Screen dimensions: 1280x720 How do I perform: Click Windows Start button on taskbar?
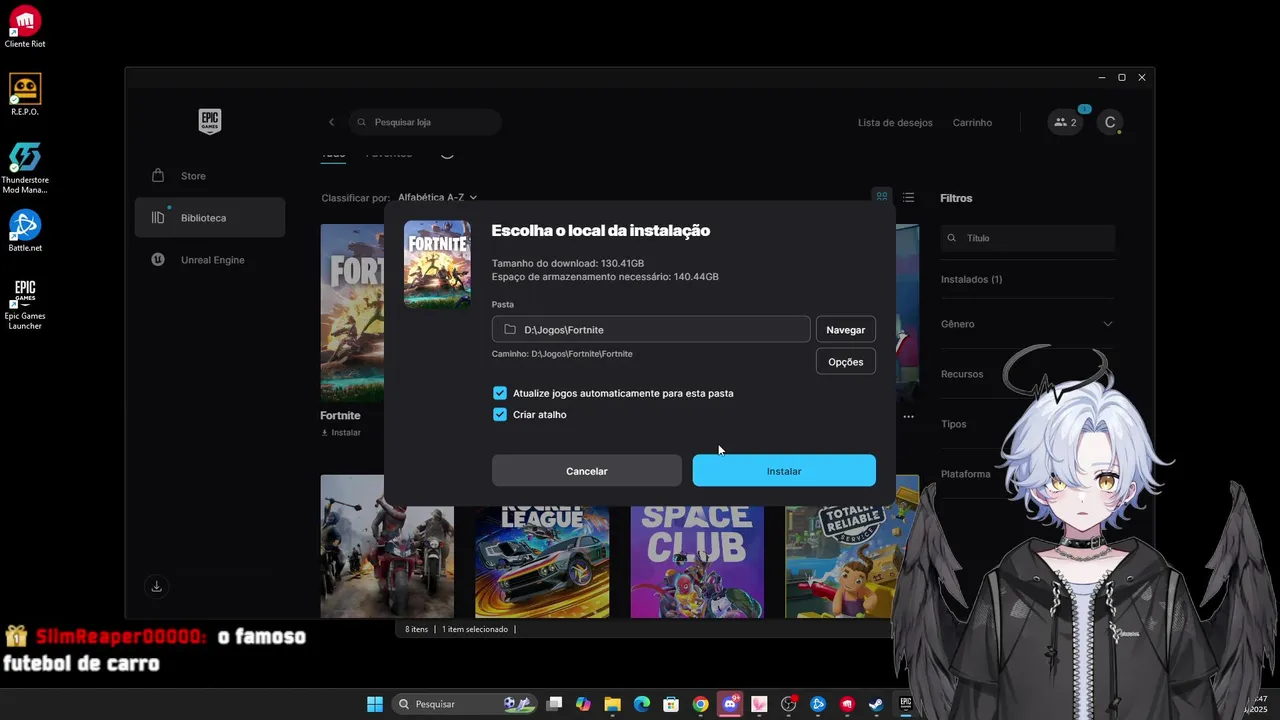pyautogui.click(x=374, y=704)
